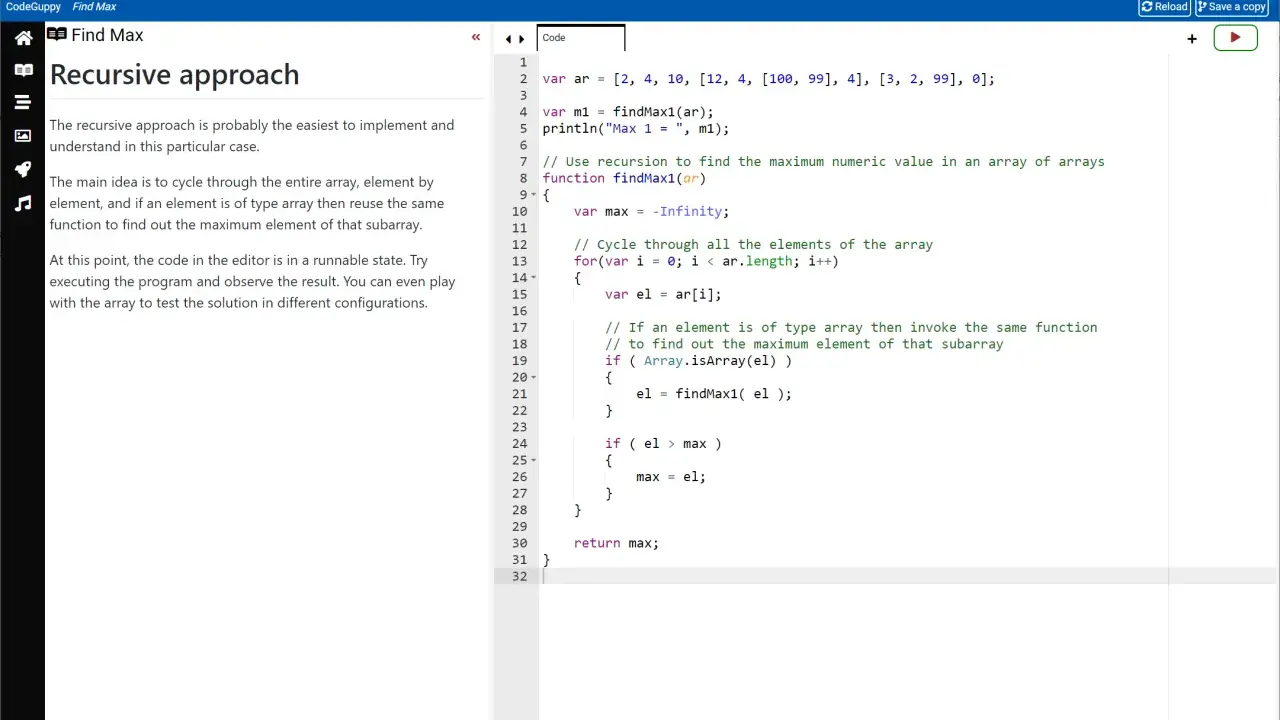Screen dimensions: 1280x720
Task: Click the Find Max title in top bar
Action: pyautogui.click(x=94, y=7)
